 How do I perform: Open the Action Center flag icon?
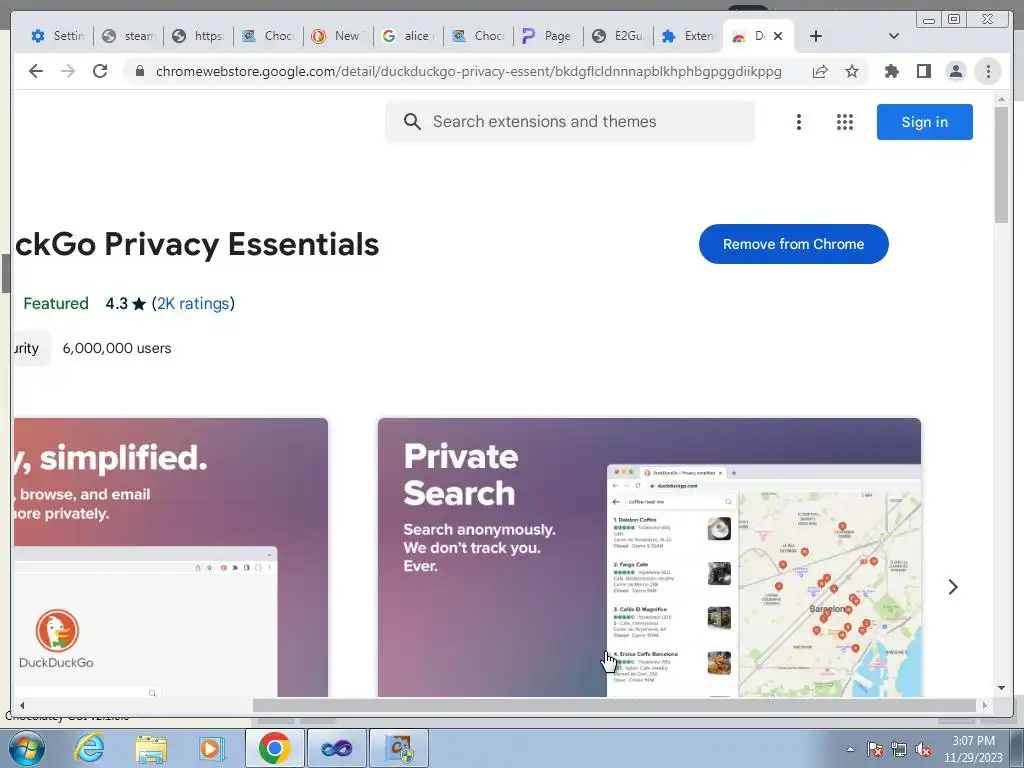875,749
